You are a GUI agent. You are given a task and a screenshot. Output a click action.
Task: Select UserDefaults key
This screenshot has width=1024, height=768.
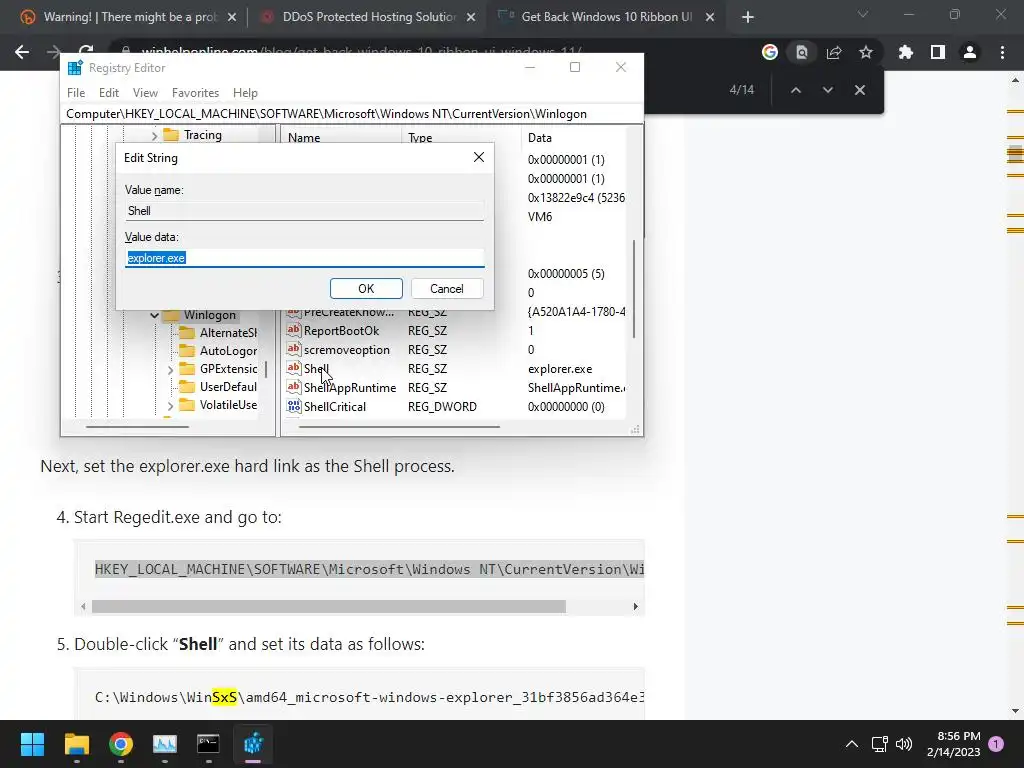tap(228, 387)
